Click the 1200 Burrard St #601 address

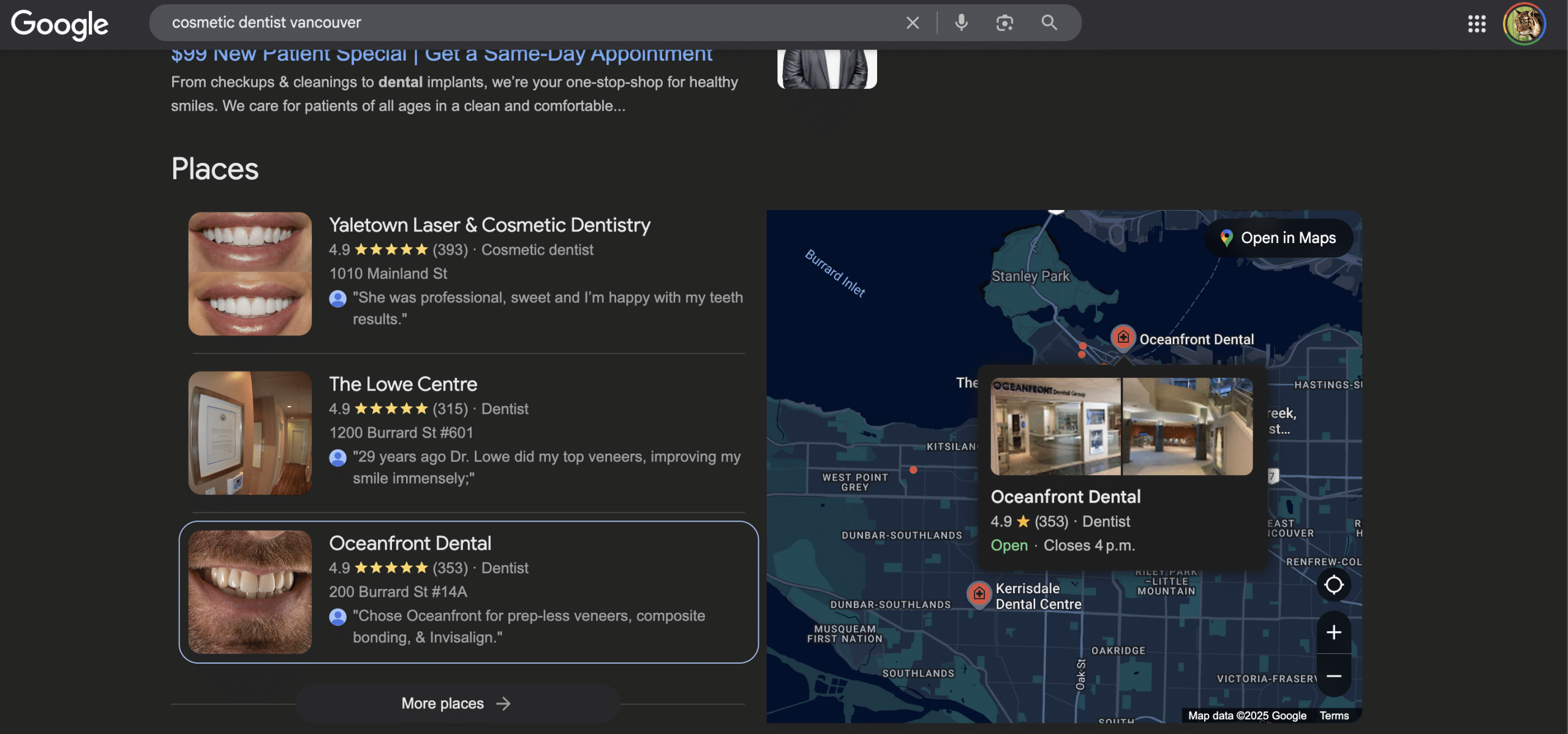(401, 433)
